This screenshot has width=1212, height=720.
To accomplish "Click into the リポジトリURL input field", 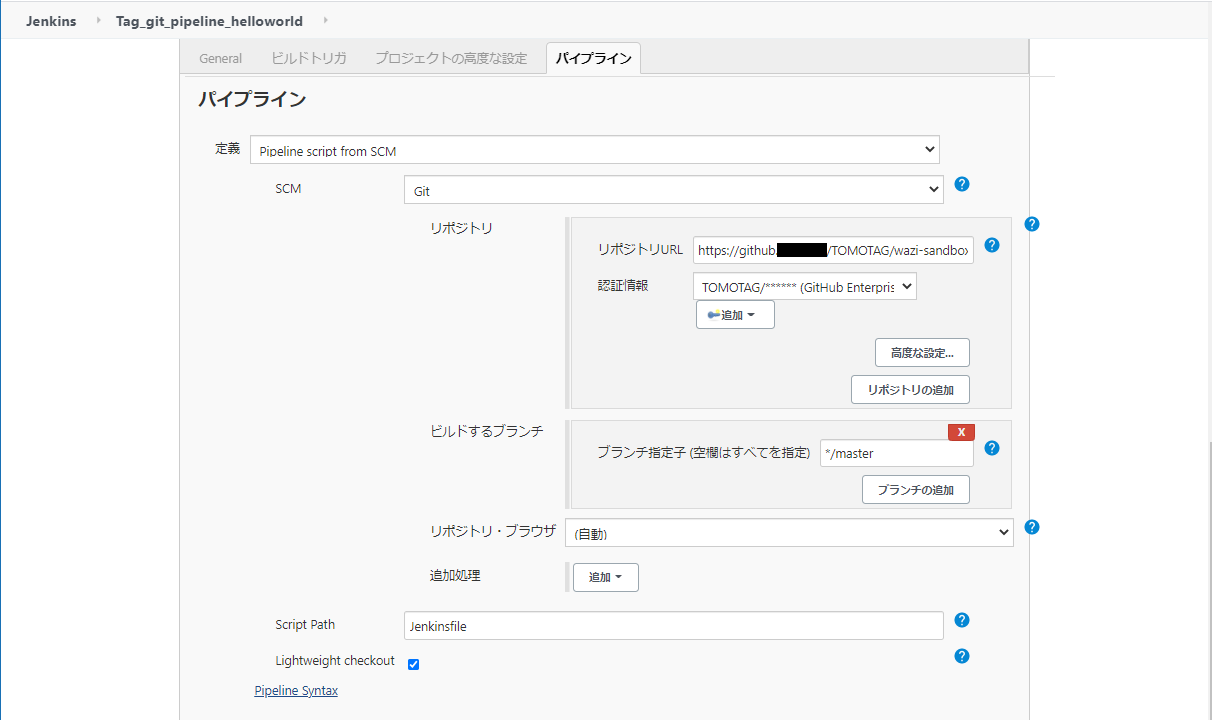I will click(833, 250).
